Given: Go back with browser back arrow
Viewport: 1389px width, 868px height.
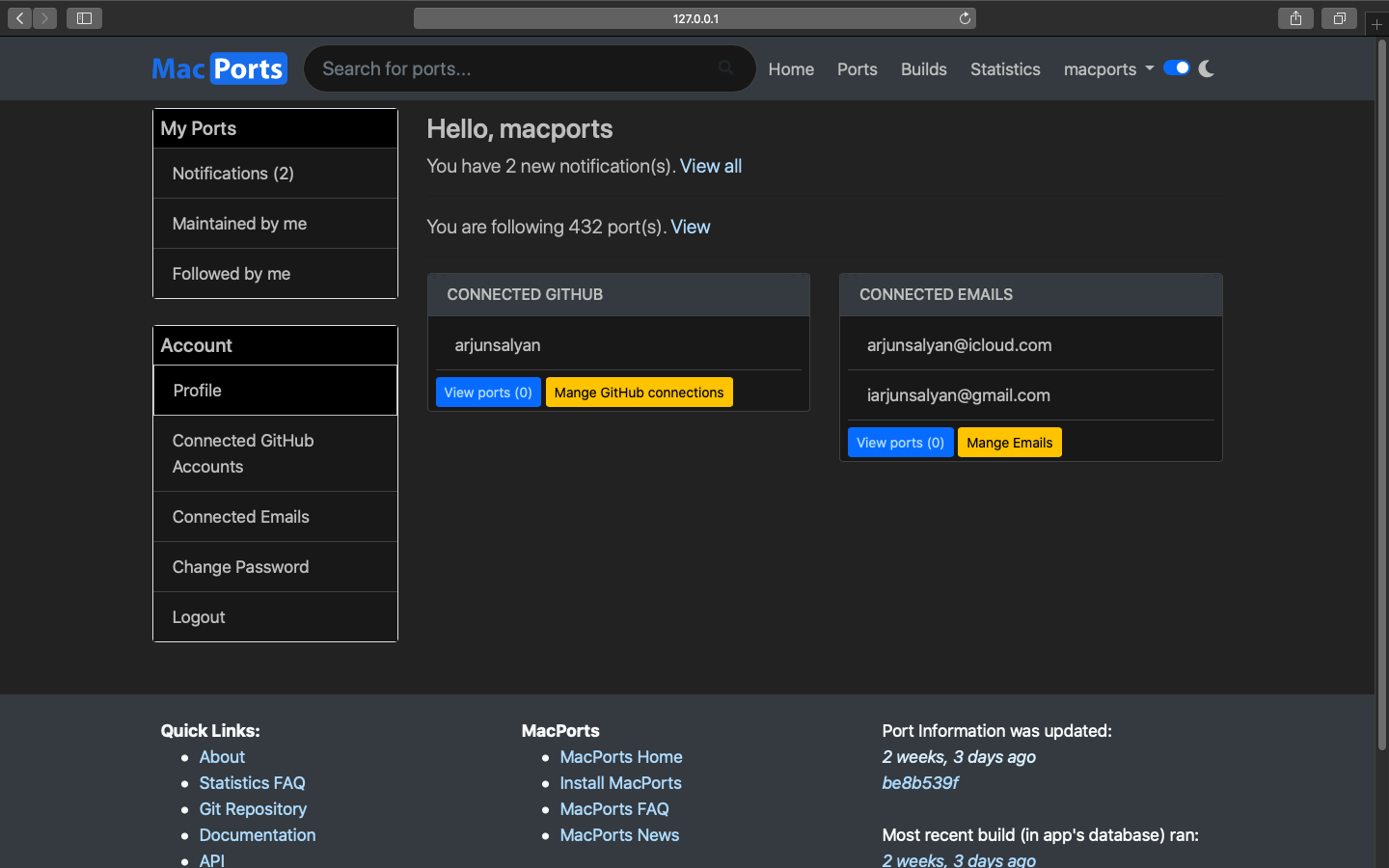Looking at the screenshot, I should [19, 18].
